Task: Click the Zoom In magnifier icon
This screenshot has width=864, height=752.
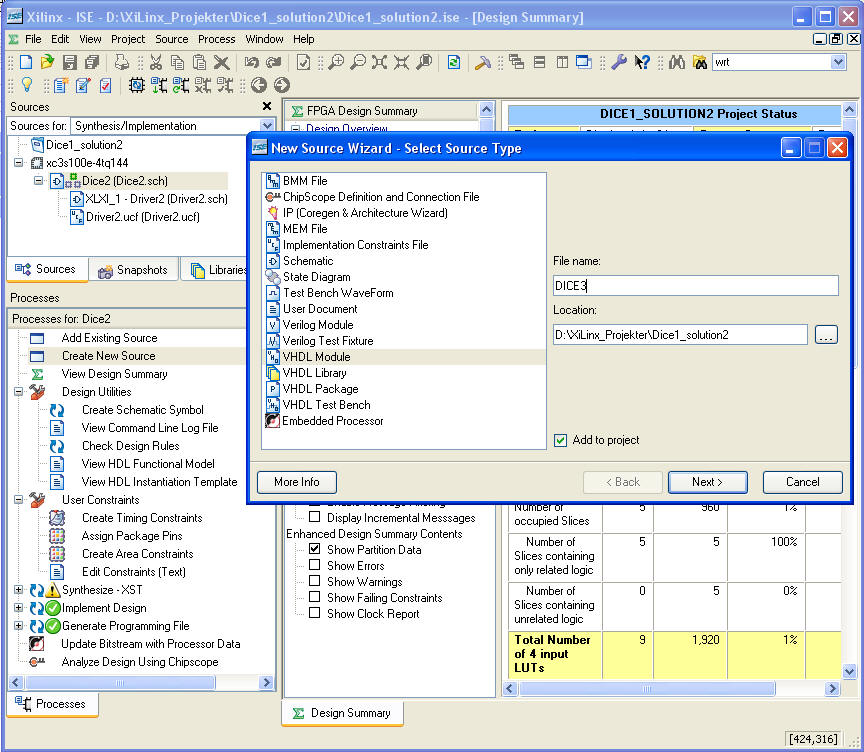Action: click(x=336, y=62)
